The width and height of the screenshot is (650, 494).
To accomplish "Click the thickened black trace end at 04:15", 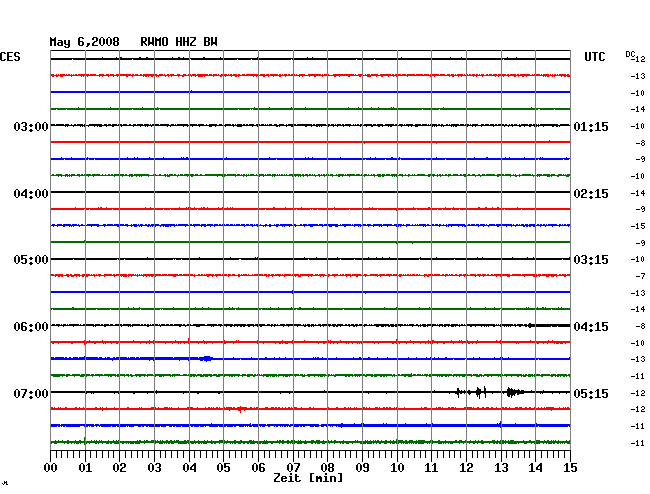I will tap(549, 326).
